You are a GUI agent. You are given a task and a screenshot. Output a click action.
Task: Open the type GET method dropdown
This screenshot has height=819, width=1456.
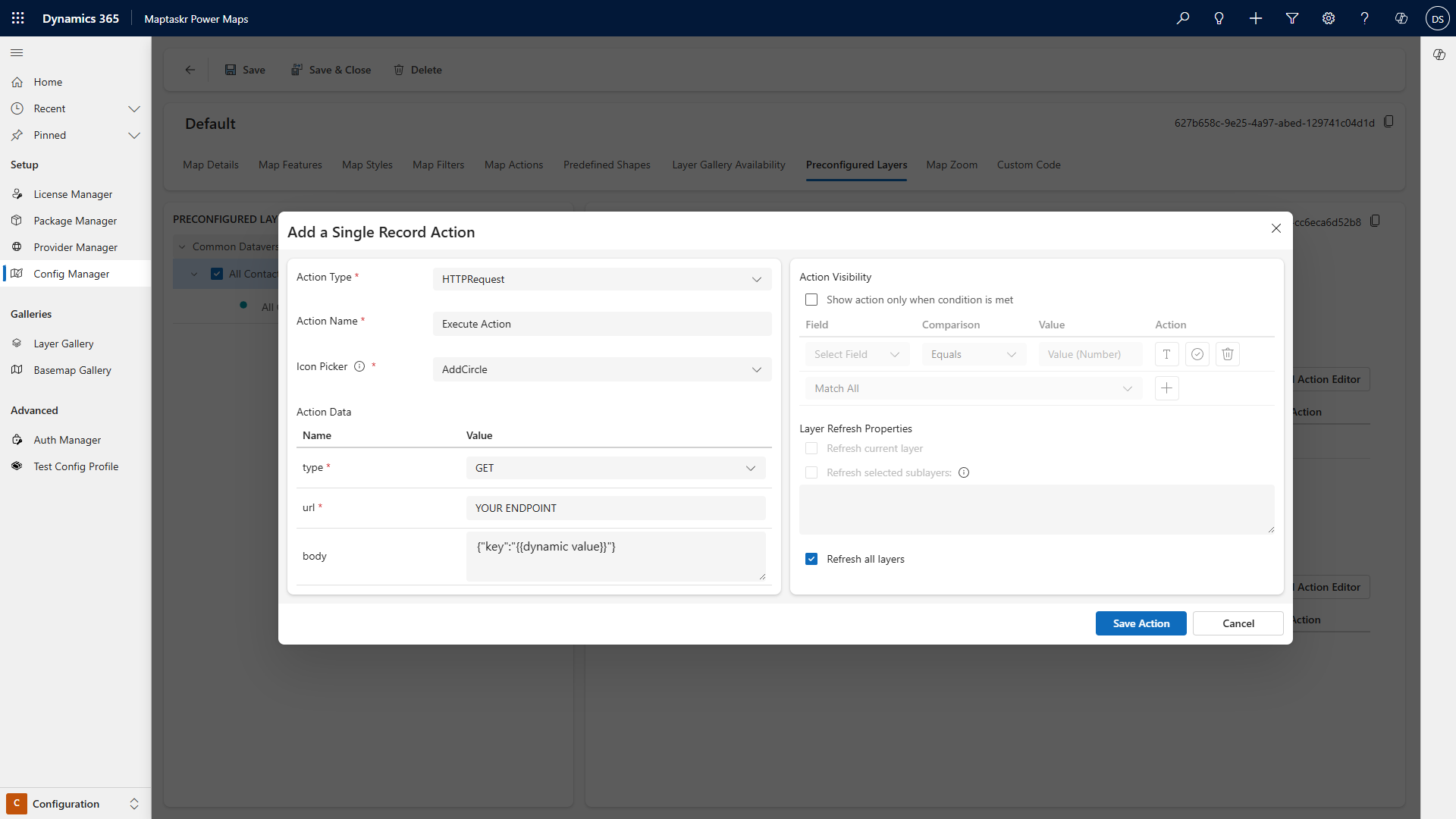point(615,468)
